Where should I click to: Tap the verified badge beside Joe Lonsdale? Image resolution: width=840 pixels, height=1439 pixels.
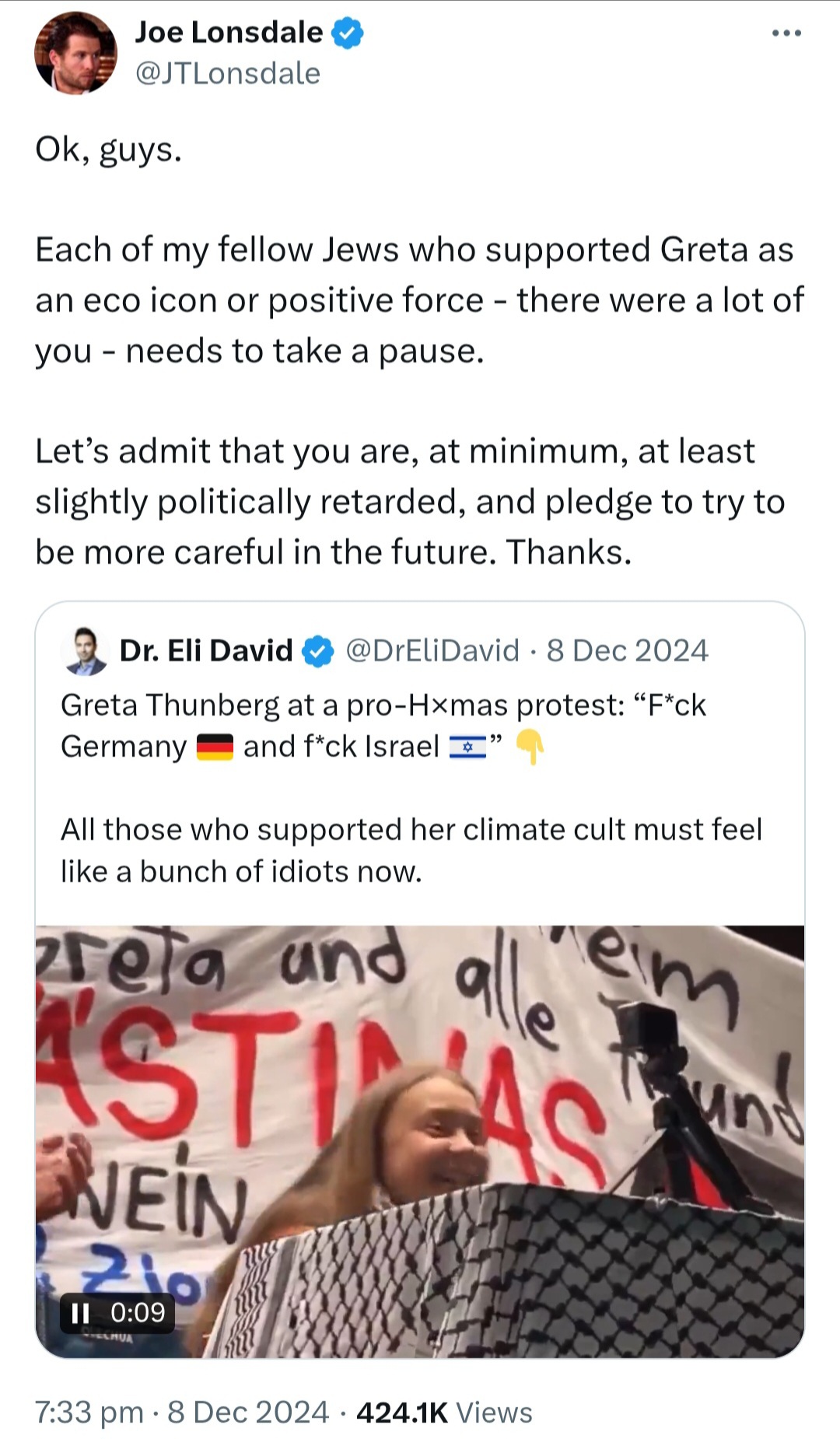(348, 33)
